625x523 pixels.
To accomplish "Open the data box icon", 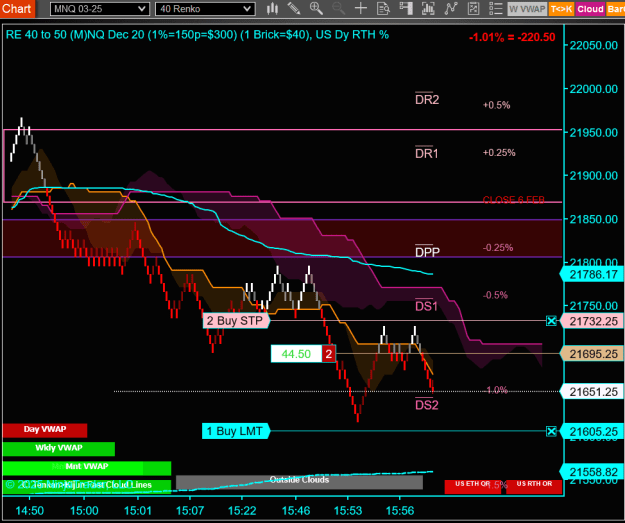I will pyautogui.click(x=383, y=8).
